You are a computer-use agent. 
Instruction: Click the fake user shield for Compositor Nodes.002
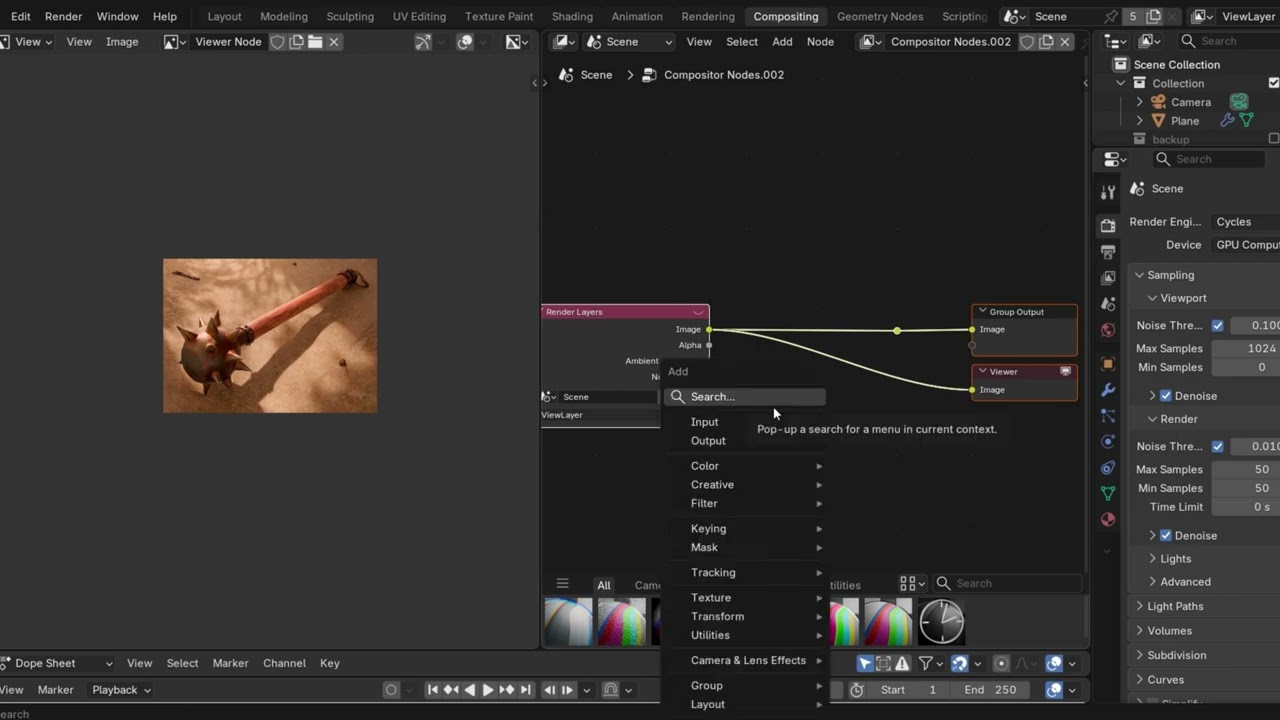(1027, 42)
